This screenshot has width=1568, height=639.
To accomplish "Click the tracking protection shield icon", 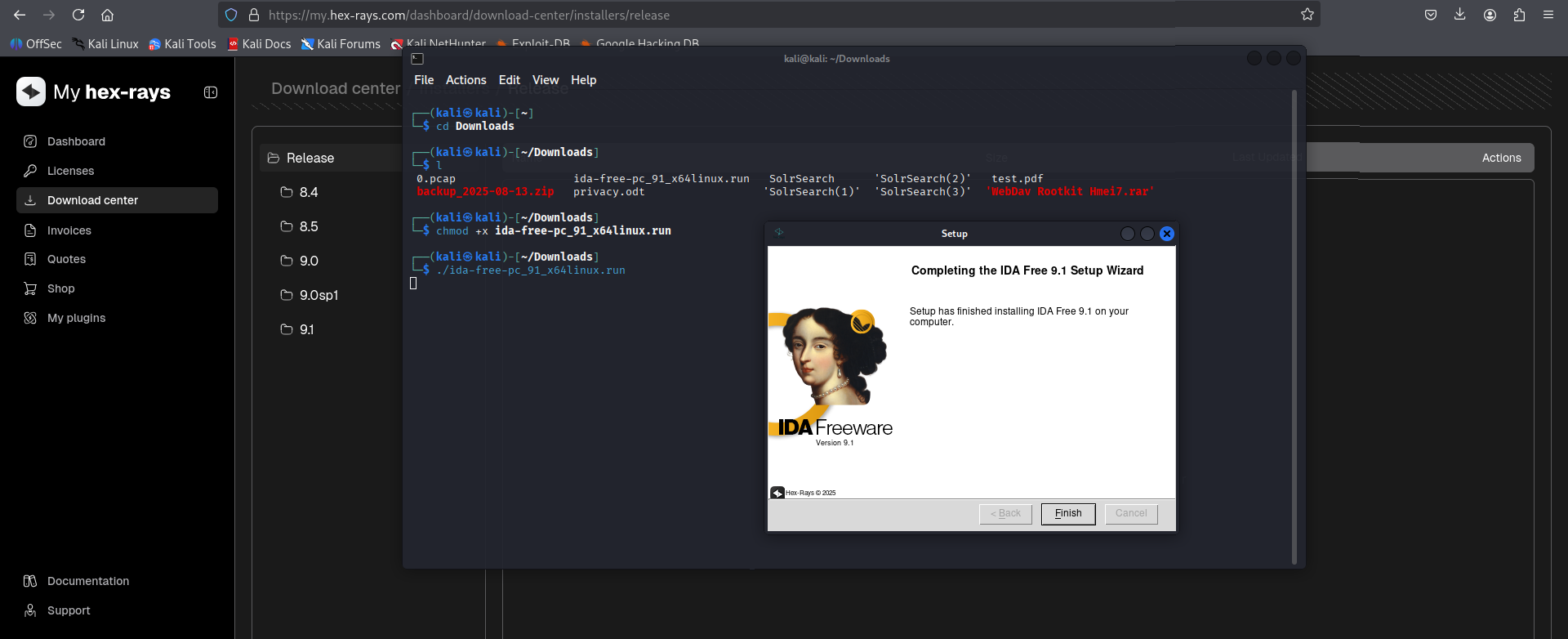I will coord(231,15).
